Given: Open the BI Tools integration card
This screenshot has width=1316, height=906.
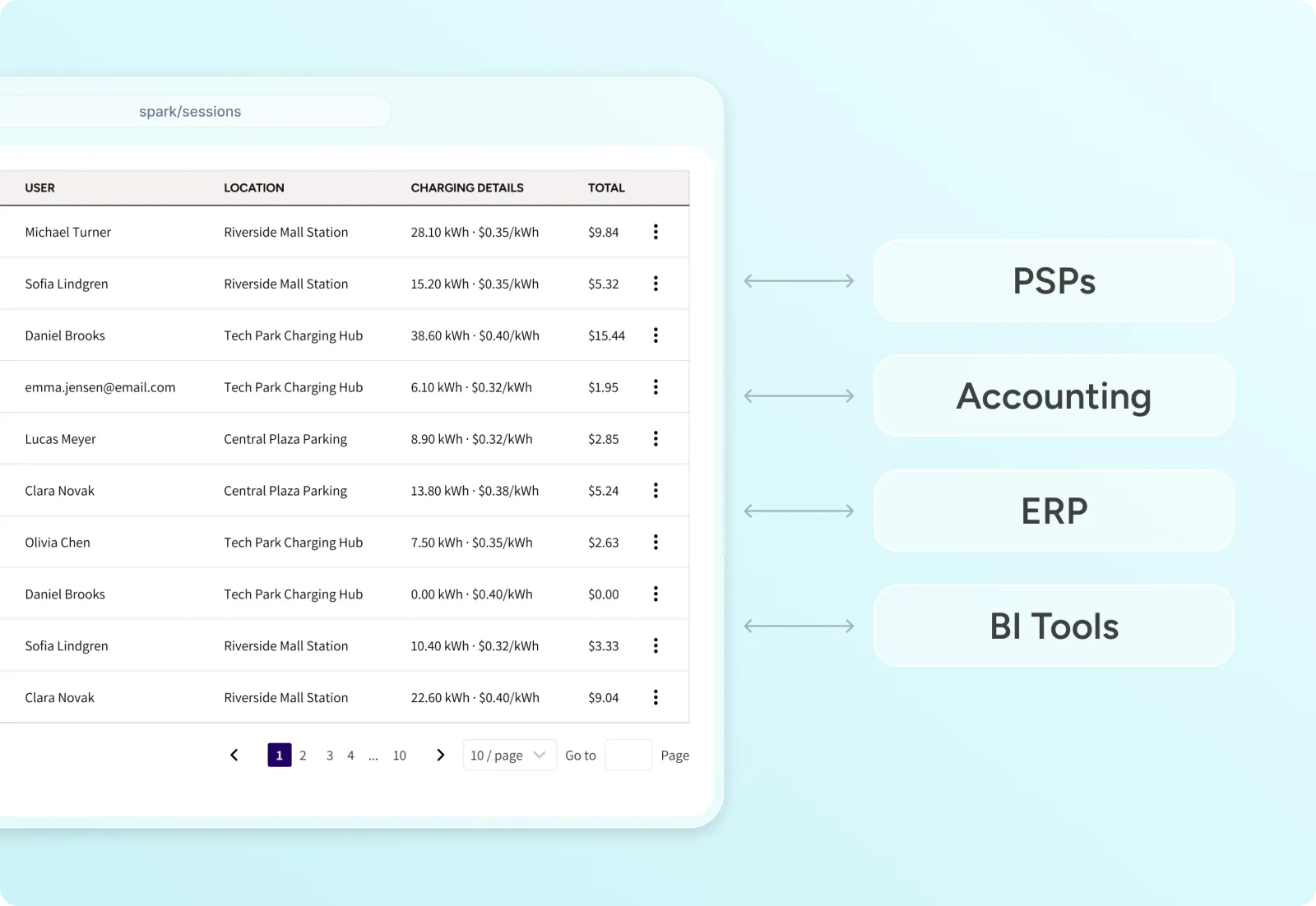Looking at the screenshot, I should [1053, 626].
